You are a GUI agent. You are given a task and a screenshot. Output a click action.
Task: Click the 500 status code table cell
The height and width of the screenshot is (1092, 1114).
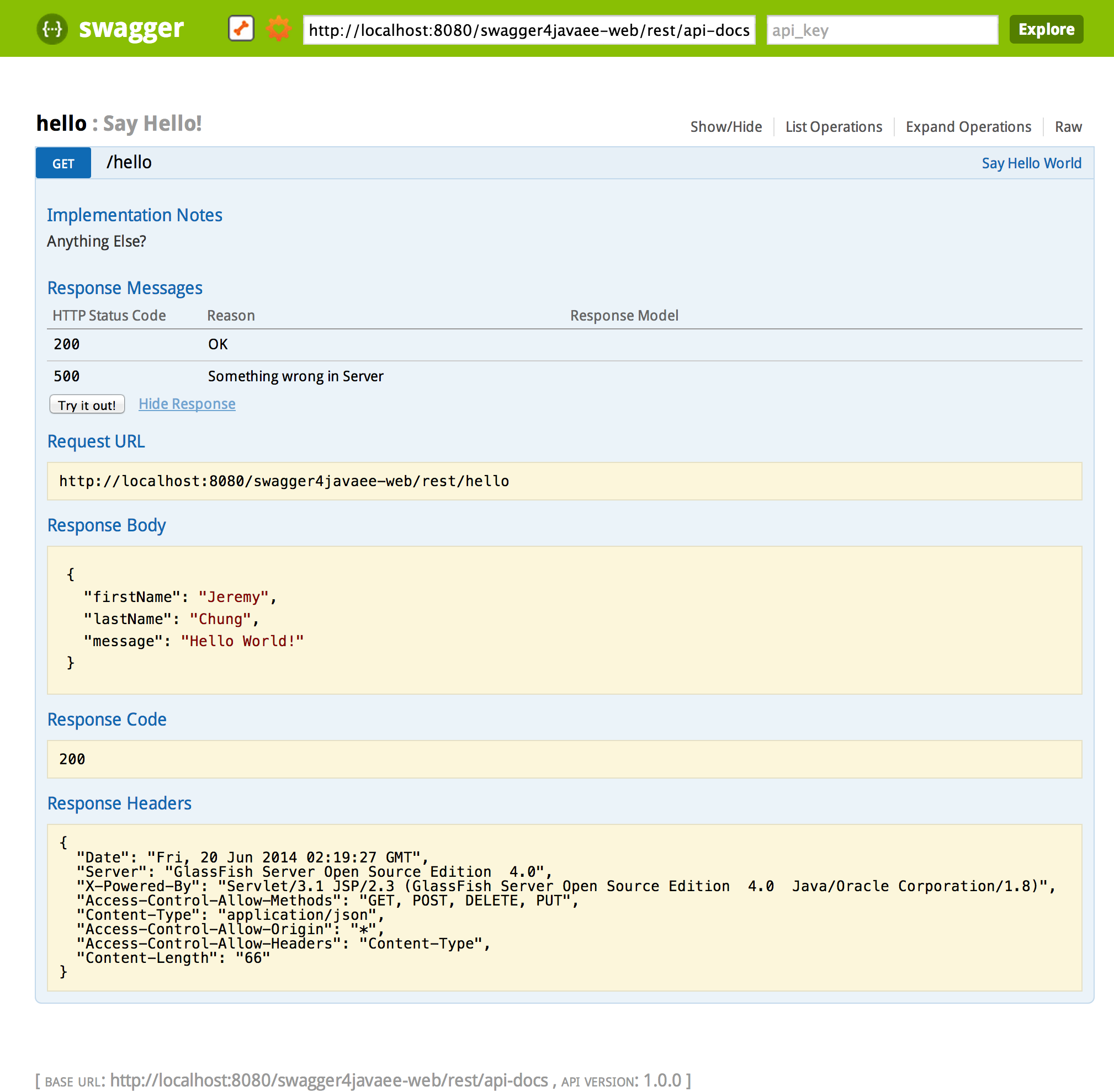67,376
